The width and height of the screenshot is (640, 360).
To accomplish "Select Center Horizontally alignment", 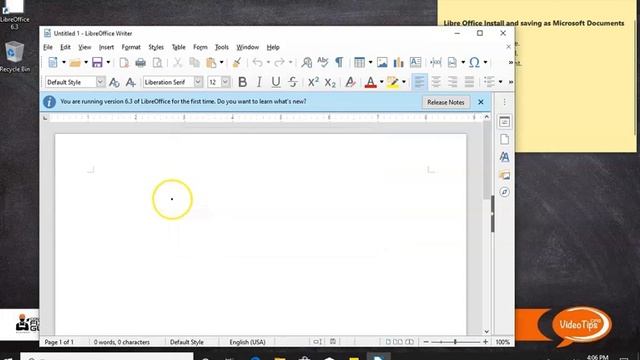I will [436, 82].
